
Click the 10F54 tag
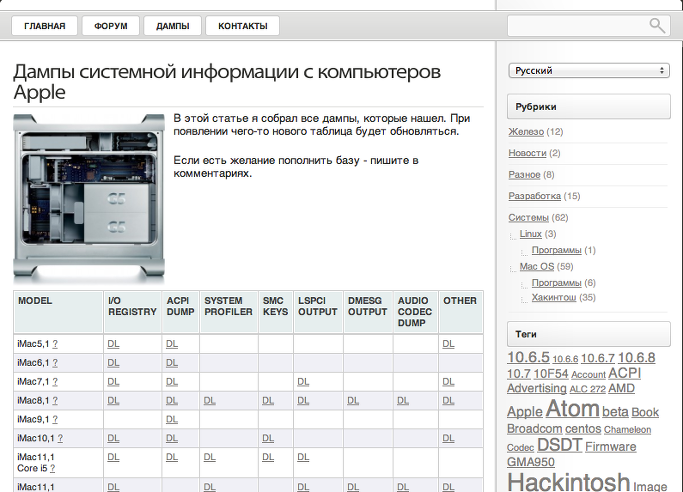551,374
